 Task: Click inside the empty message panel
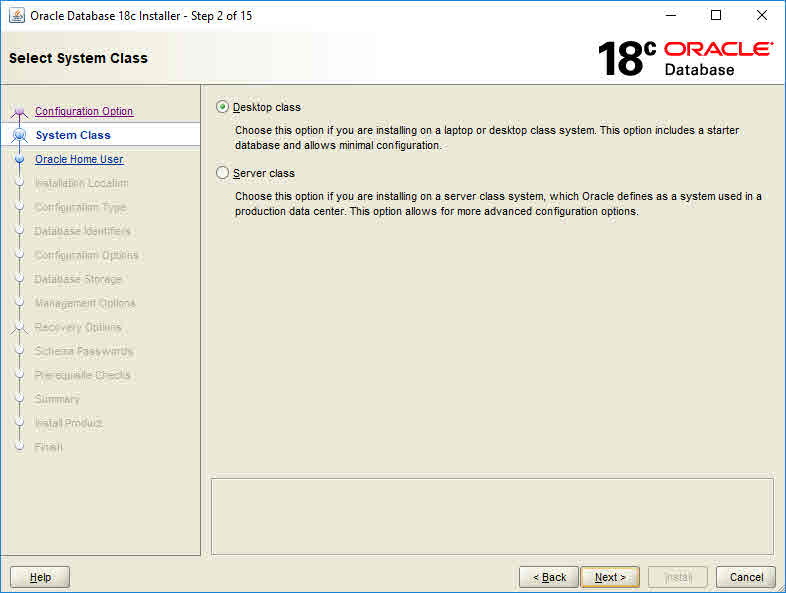[492, 515]
